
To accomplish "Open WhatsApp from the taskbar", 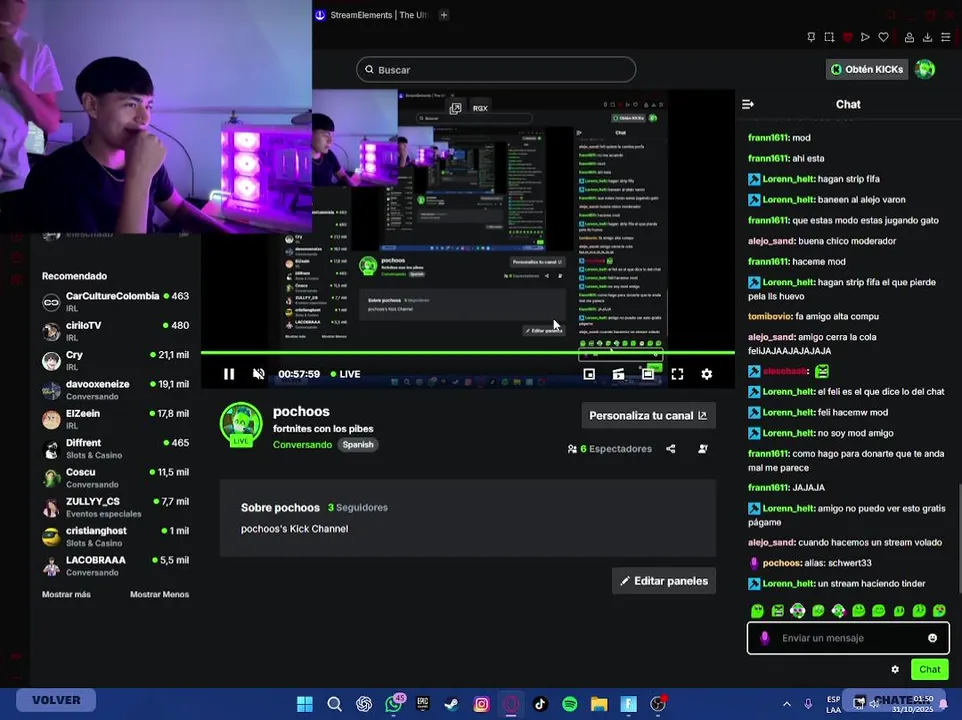I will 393,703.
